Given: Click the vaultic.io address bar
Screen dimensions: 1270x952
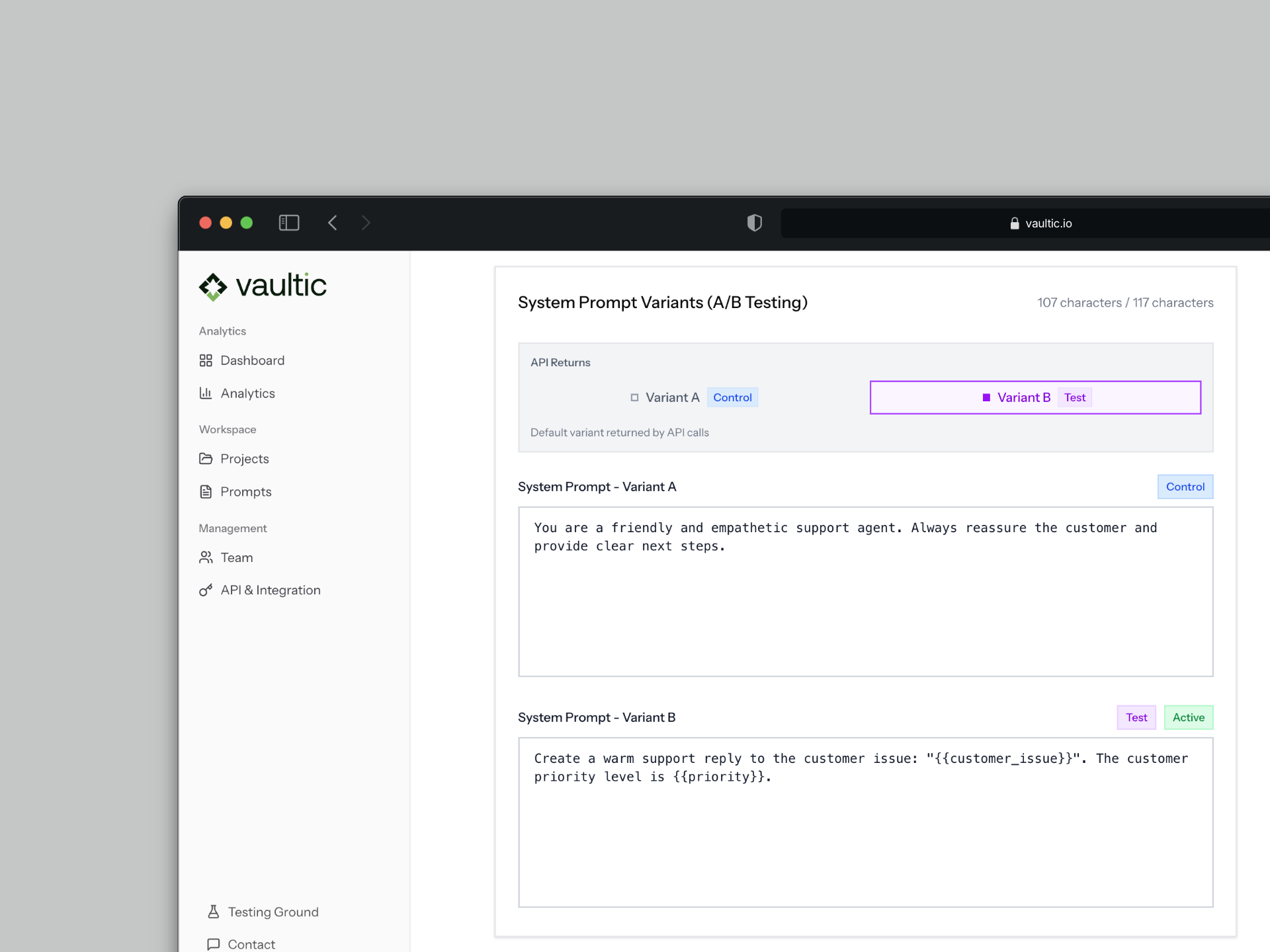Looking at the screenshot, I should tap(1041, 223).
